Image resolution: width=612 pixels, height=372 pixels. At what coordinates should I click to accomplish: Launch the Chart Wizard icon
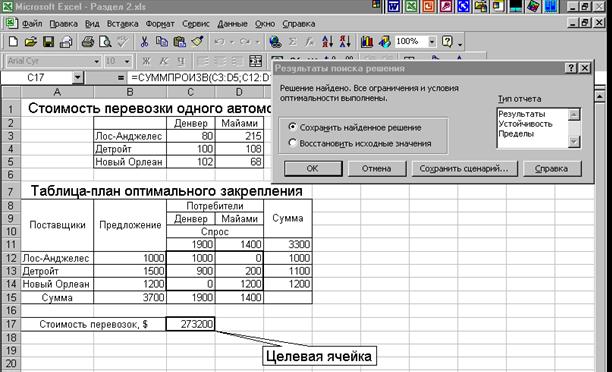tap(366, 42)
